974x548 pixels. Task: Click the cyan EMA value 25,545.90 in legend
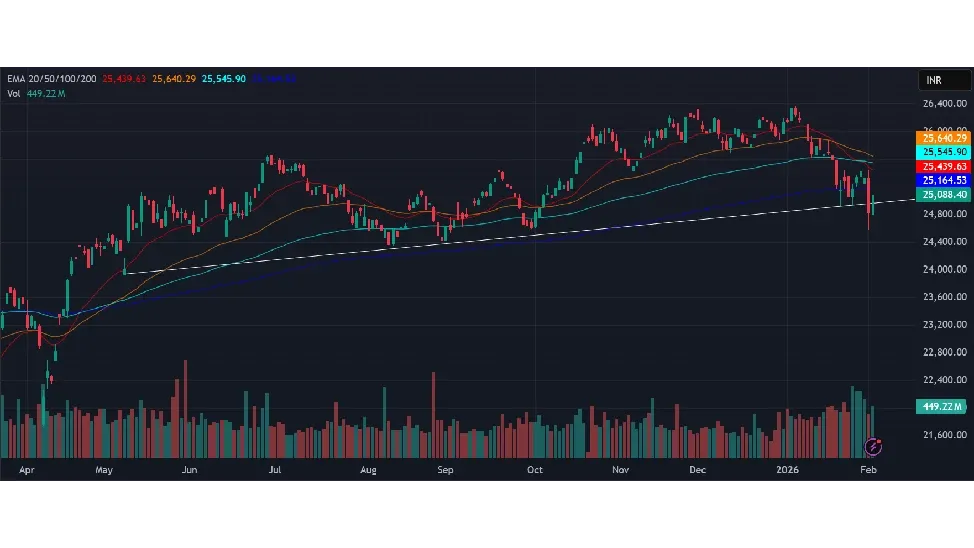[224, 79]
